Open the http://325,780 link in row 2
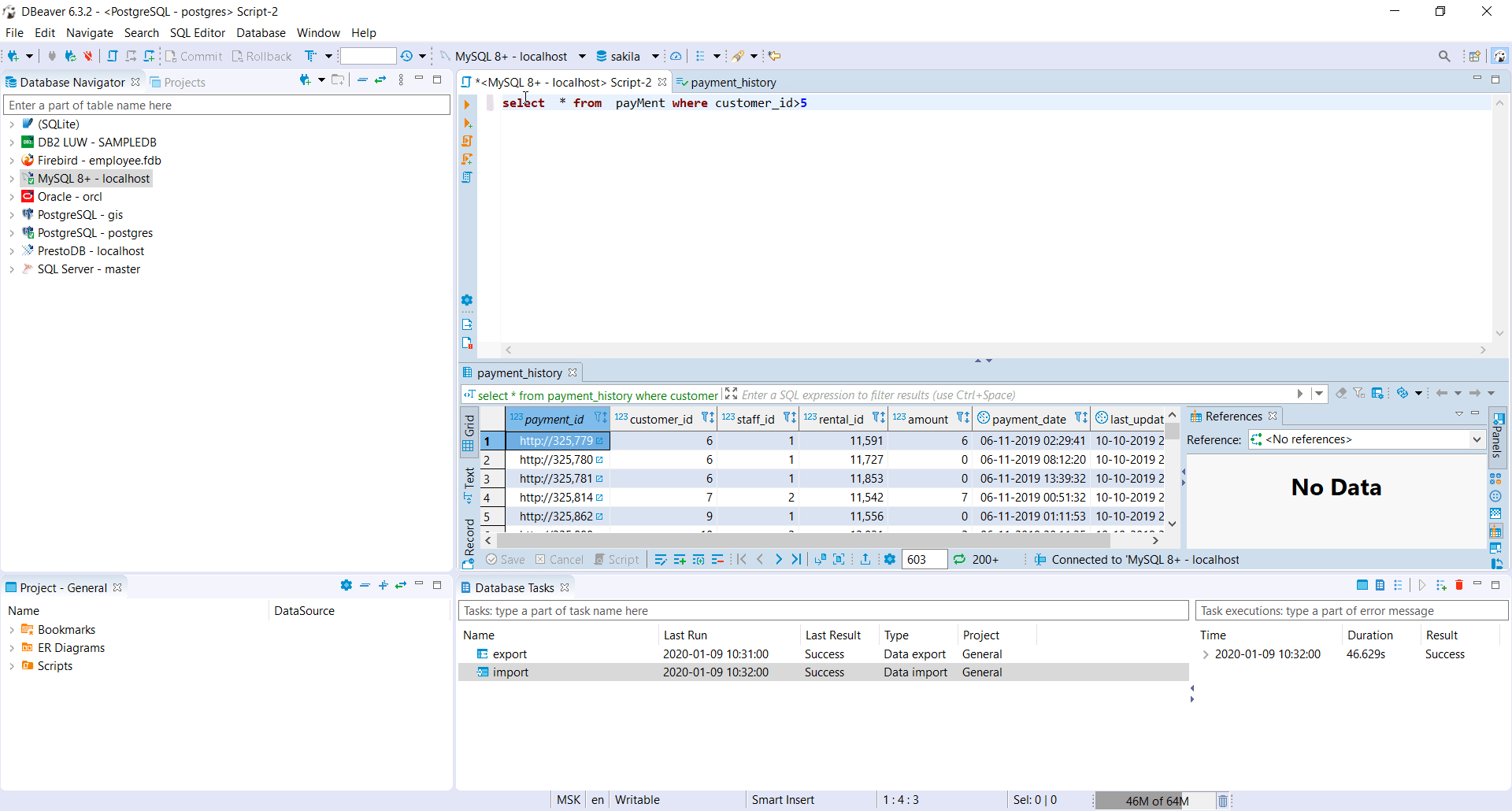This screenshot has height=811, width=1512. pos(600,459)
